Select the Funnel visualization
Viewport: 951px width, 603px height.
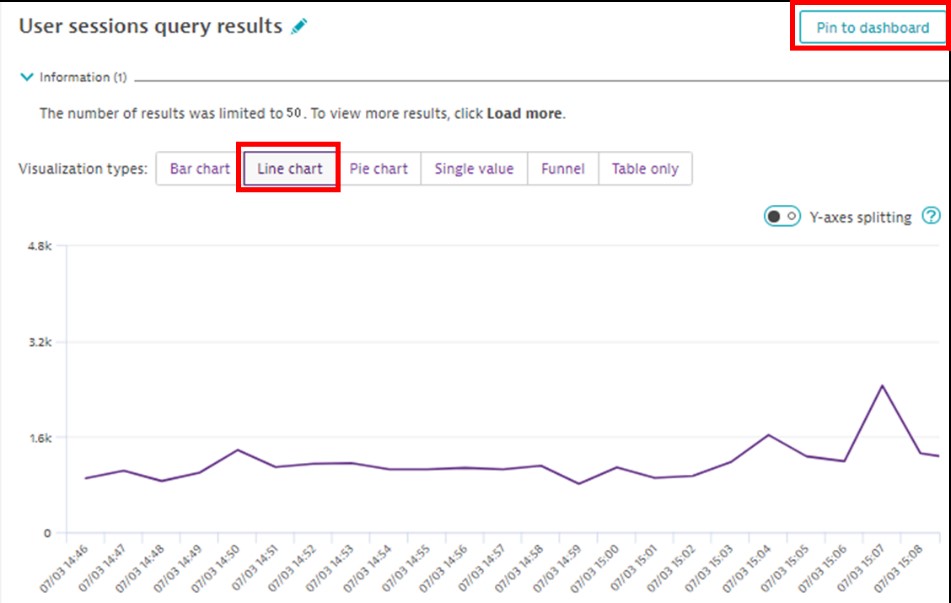pos(562,168)
